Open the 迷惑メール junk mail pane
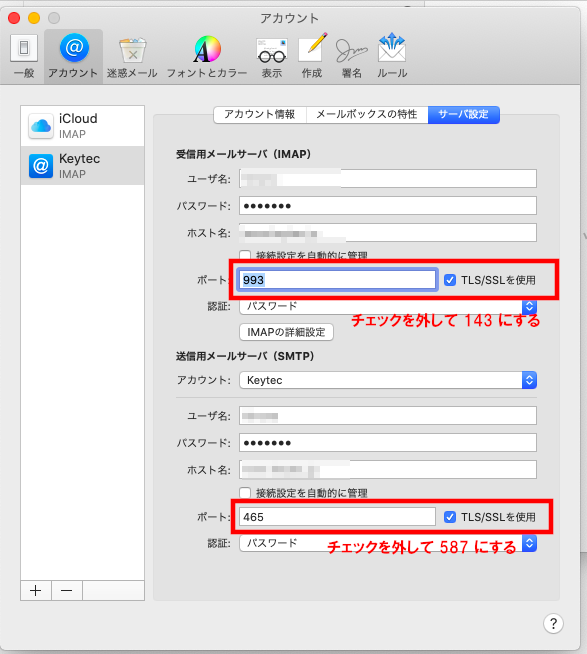Viewport: 587px width, 654px height. (132, 57)
